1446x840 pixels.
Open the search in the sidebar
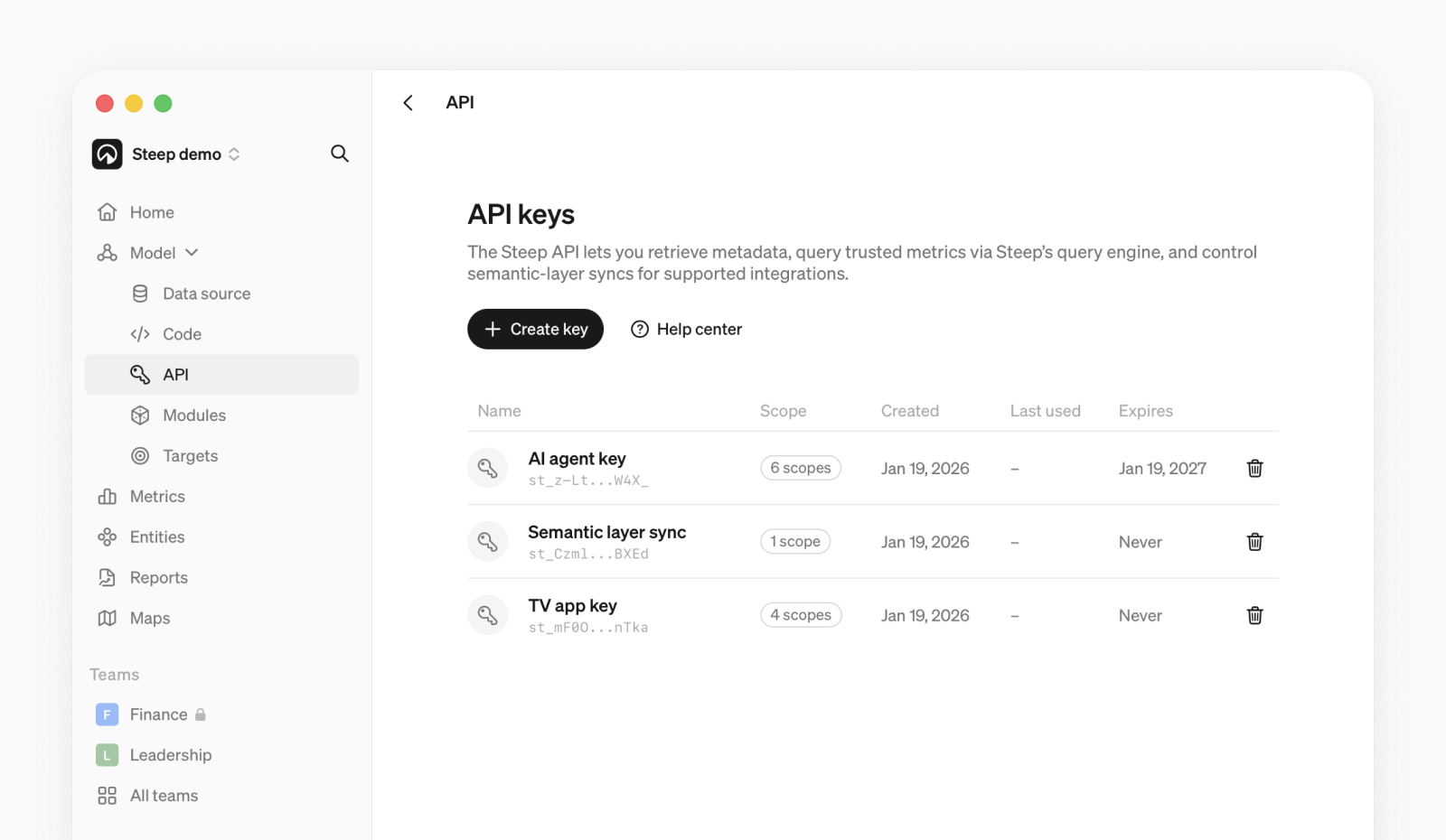pos(339,154)
